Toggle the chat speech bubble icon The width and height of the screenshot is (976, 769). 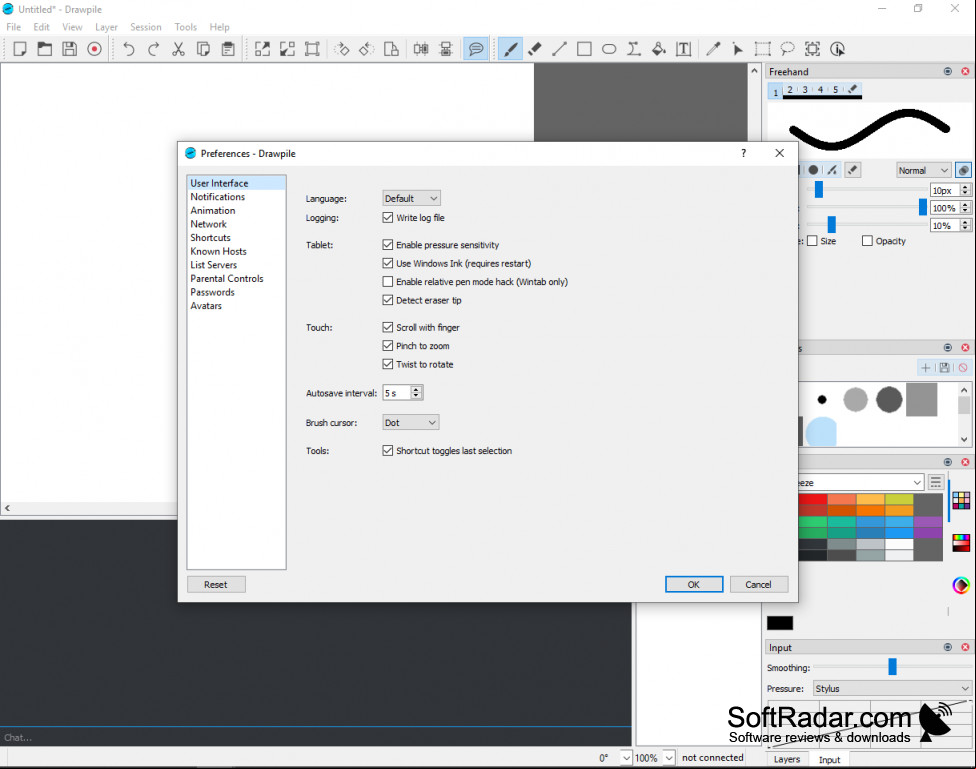(x=476, y=49)
